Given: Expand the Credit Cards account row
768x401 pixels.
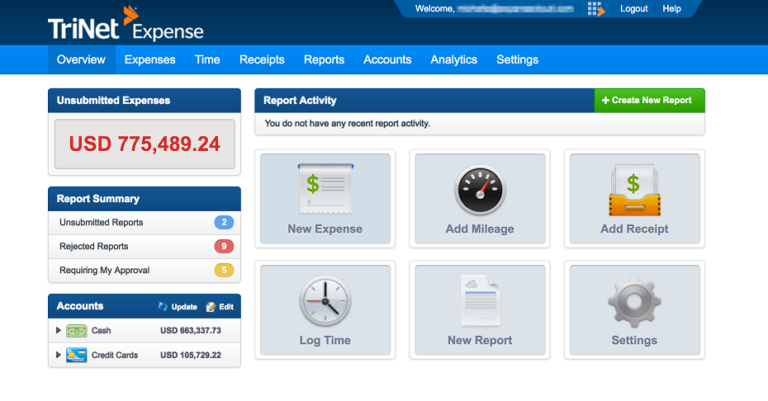Looking at the screenshot, I should pyautogui.click(x=57, y=355).
